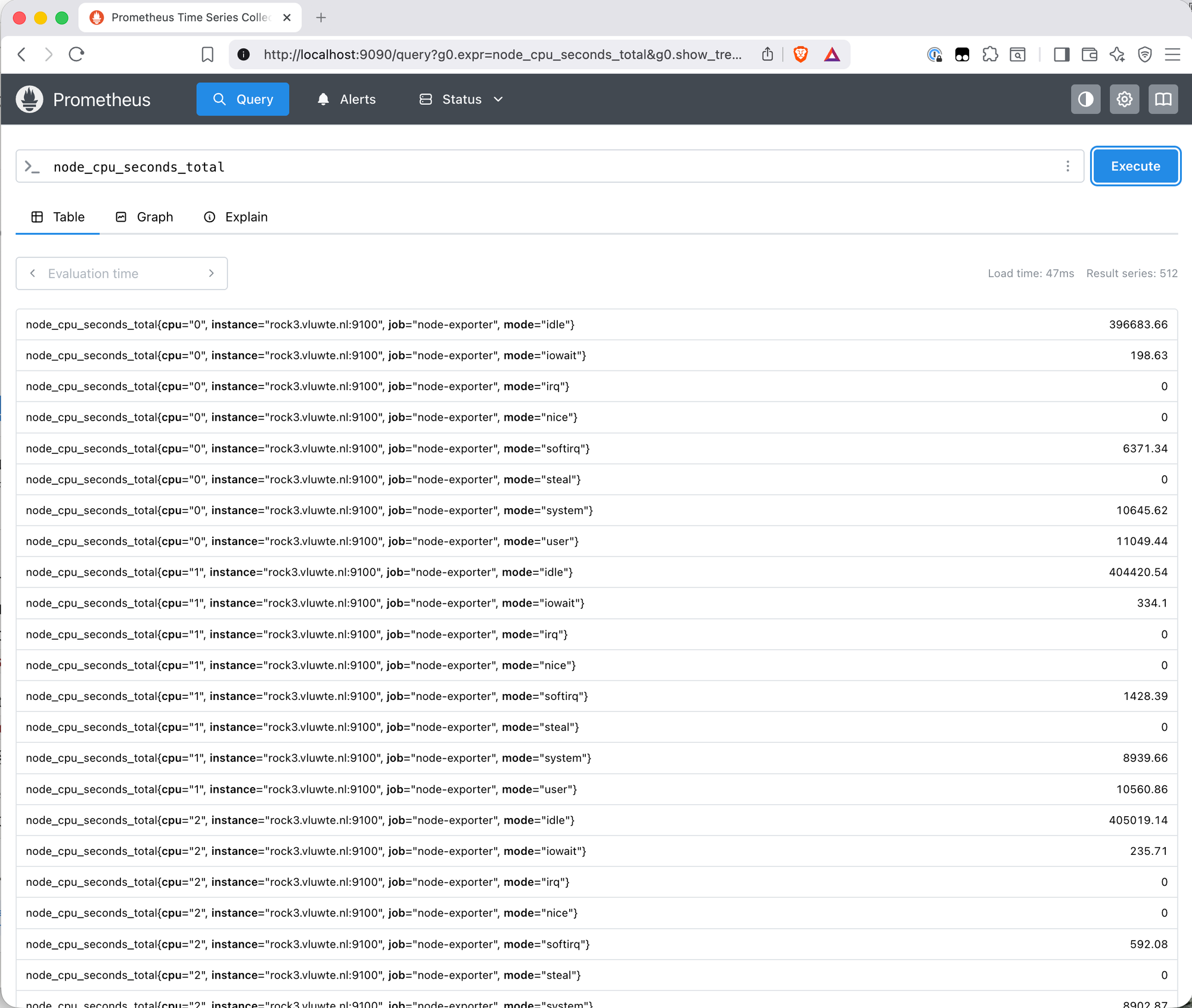Step evaluation time backward with left chevron
1192x1008 pixels.
(x=33, y=273)
